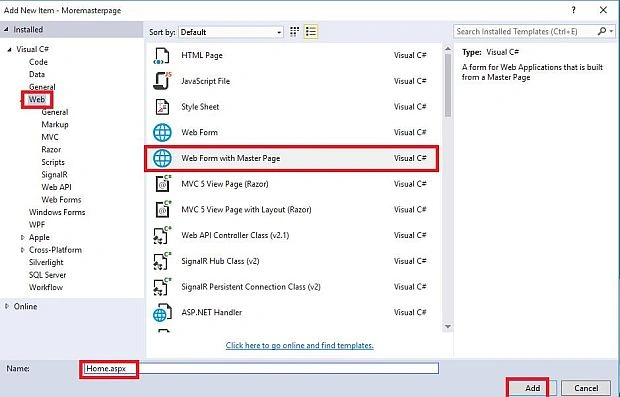The height and width of the screenshot is (397, 620).
Task: Close the Add New Item dialog
Action: coord(603,10)
